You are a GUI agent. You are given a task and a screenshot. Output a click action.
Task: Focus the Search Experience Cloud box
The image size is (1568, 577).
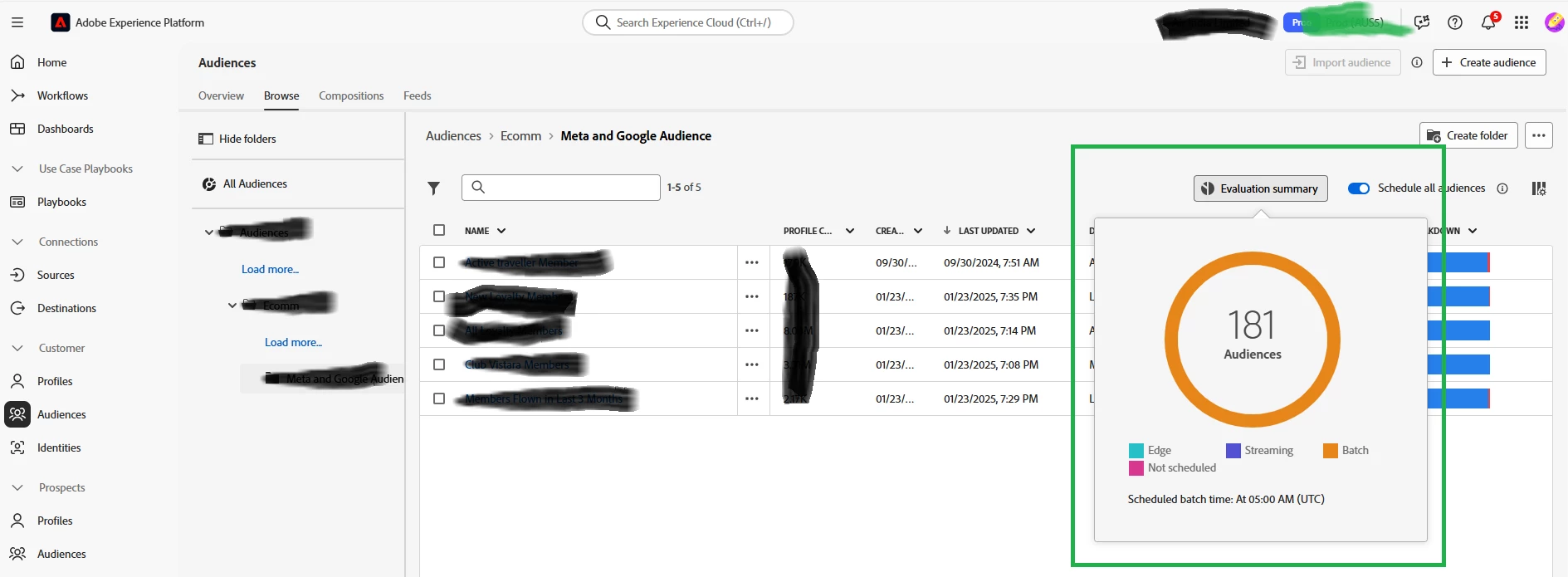[688, 22]
